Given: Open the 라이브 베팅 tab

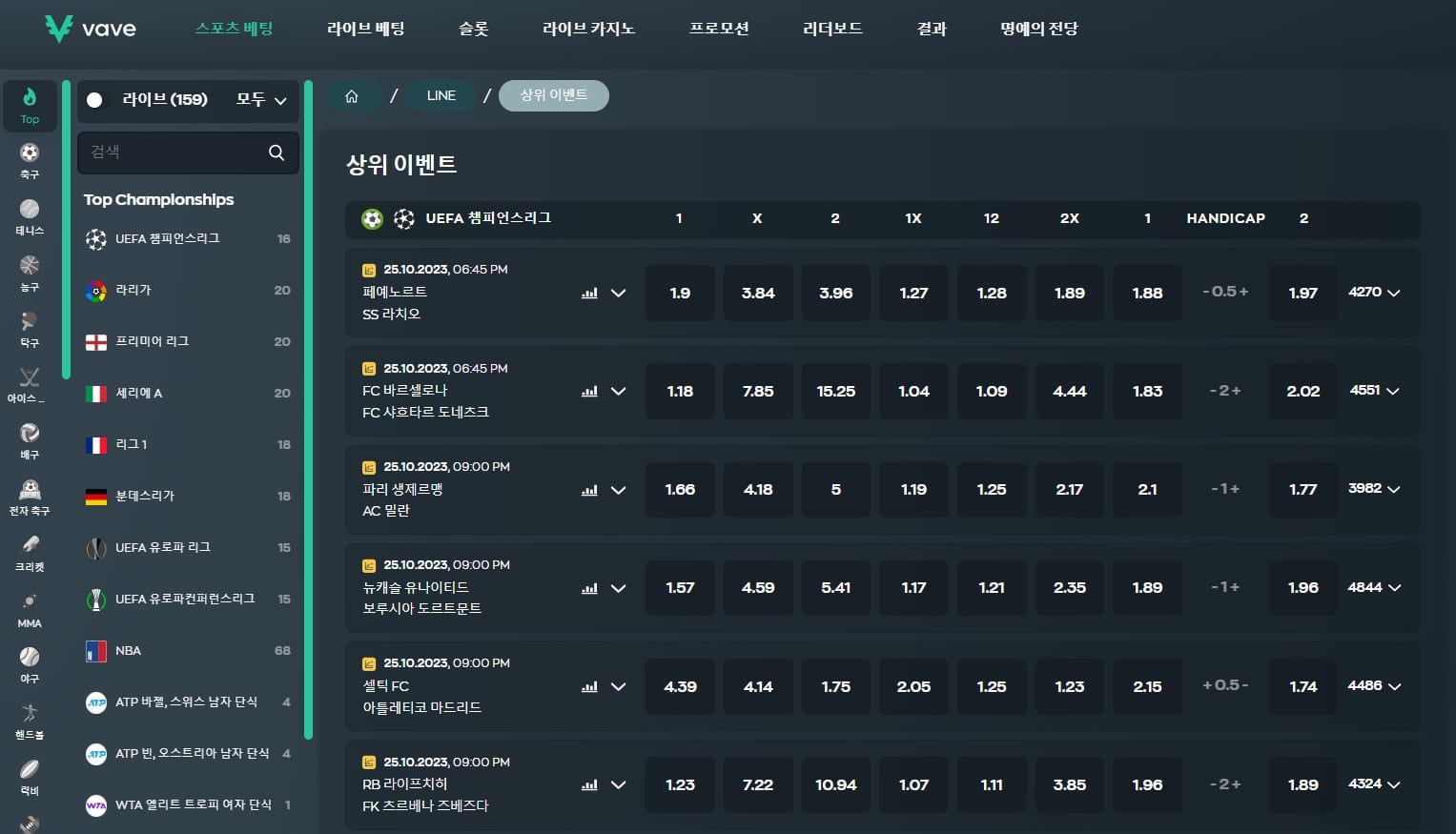Looking at the screenshot, I should point(366,29).
